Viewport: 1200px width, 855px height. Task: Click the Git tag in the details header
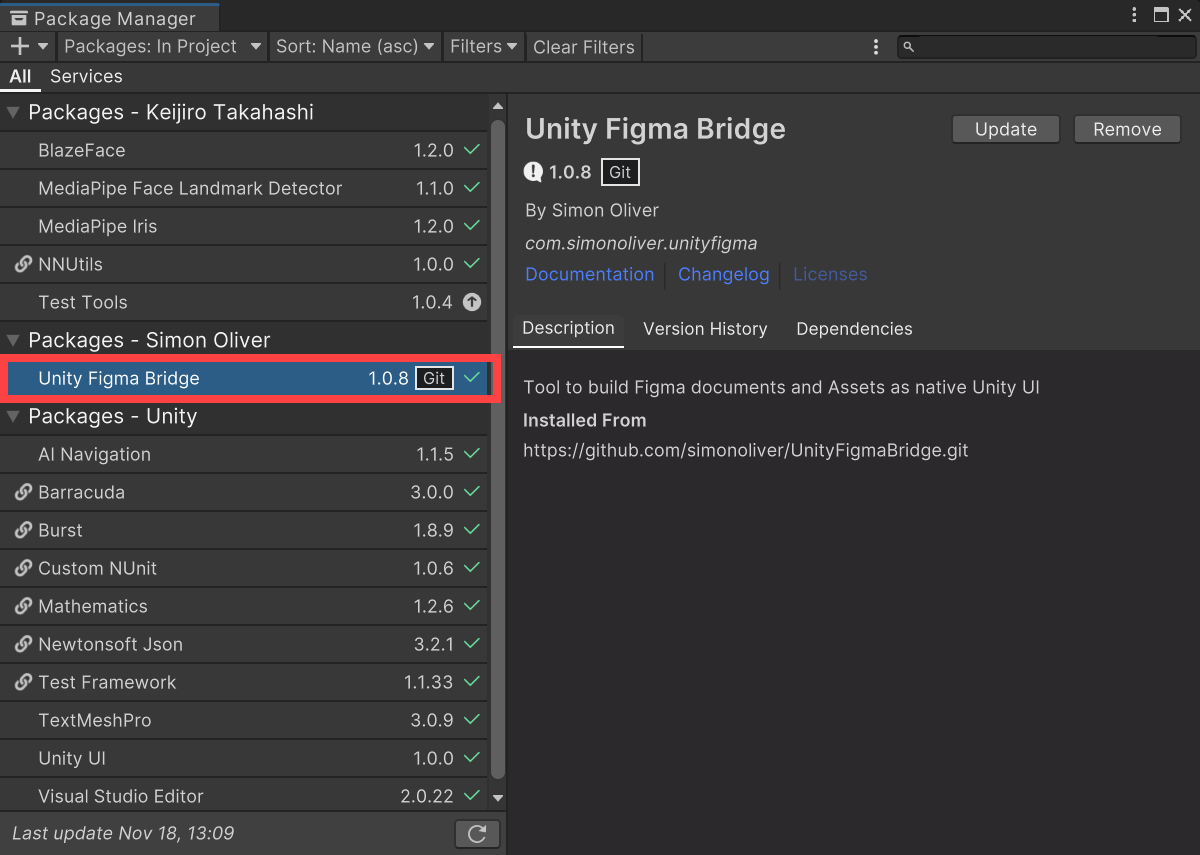[620, 172]
